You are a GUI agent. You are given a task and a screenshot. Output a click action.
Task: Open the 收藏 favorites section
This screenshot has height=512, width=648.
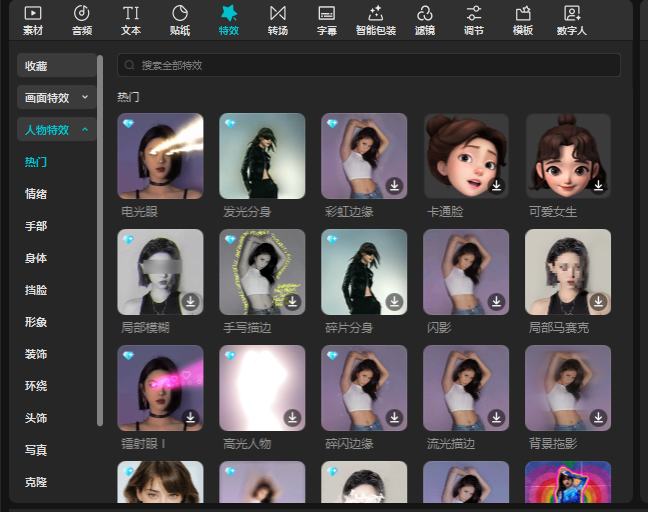click(x=57, y=65)
